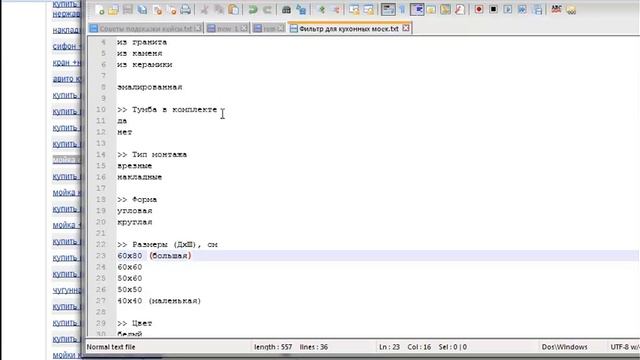This screenshot has width=640, height=360.
Task: Click the Zoom Out toolbar icon
Action: (x=335, y=9)
